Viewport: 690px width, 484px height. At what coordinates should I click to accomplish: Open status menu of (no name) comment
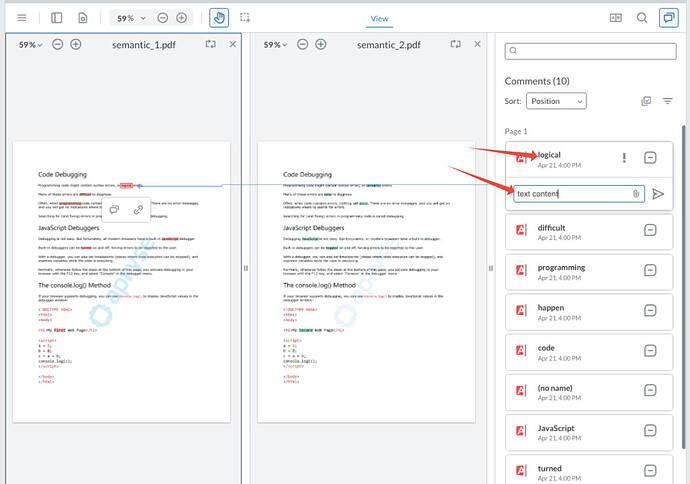[x=650, y=390]
